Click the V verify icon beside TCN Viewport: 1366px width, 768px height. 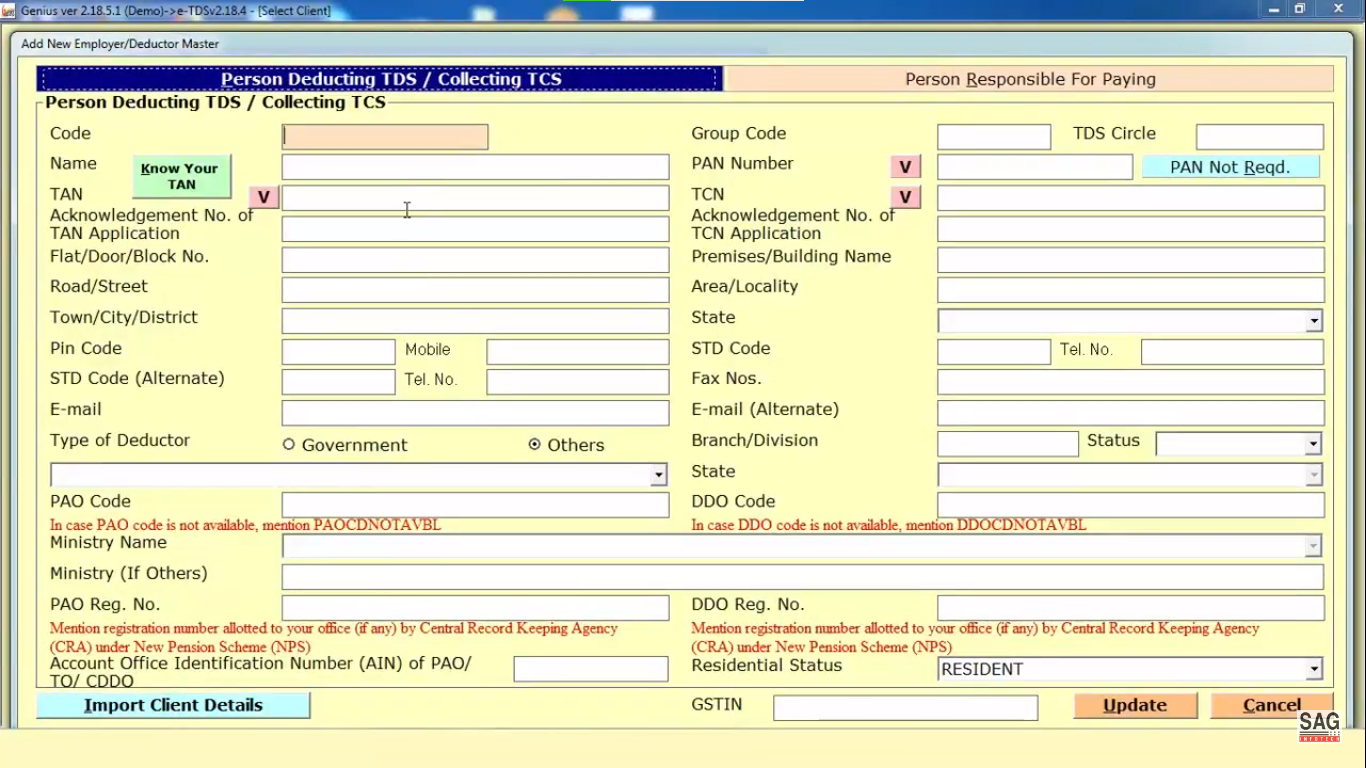click(x=905, y=197)
